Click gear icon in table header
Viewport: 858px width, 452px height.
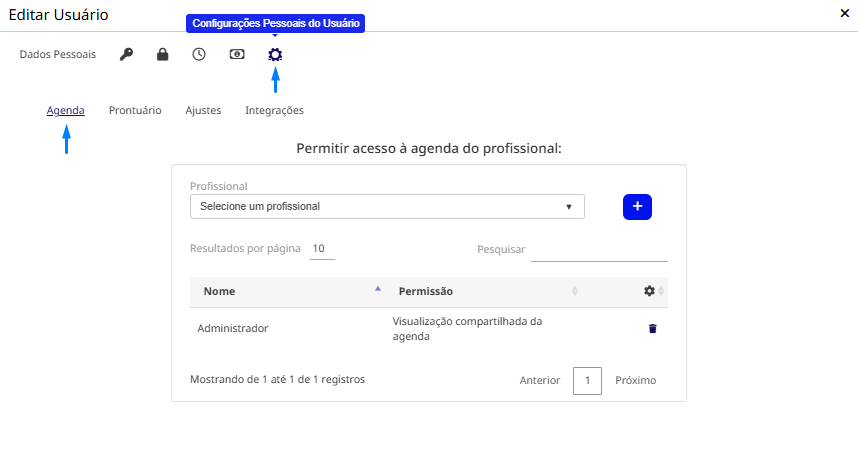tap(649, 291)
